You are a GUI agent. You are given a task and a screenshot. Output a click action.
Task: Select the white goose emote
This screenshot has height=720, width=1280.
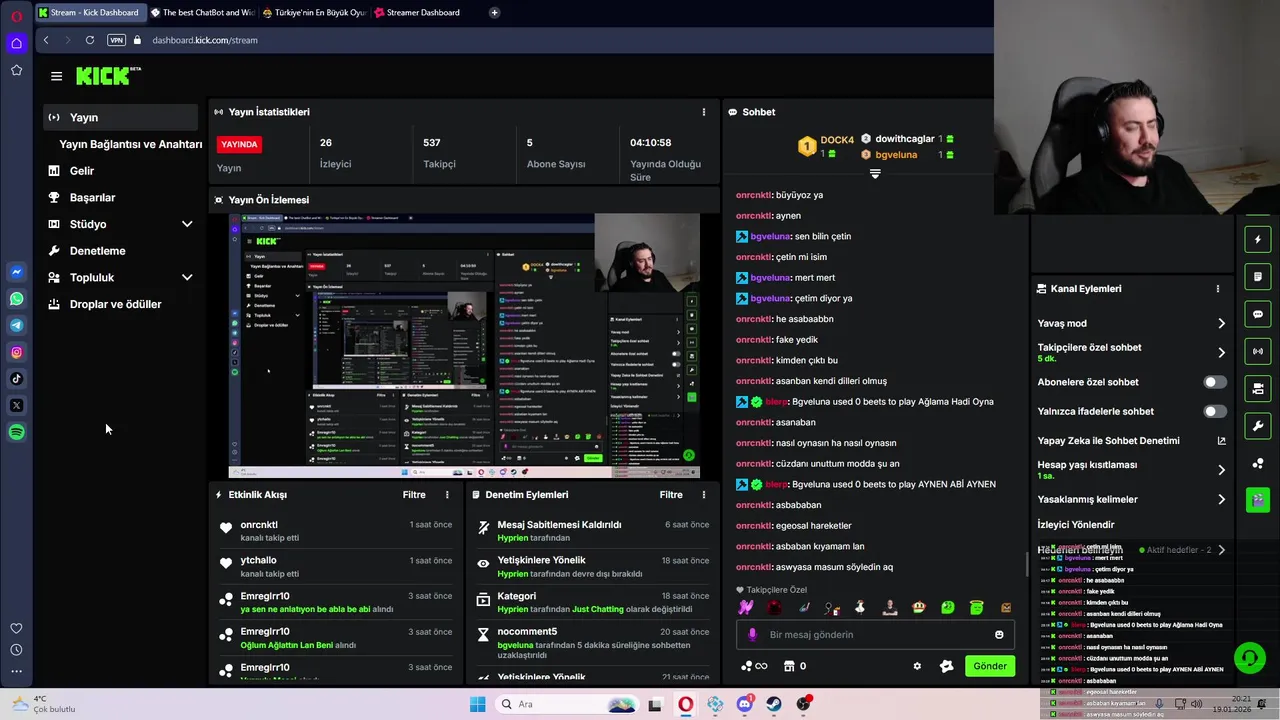859,607
